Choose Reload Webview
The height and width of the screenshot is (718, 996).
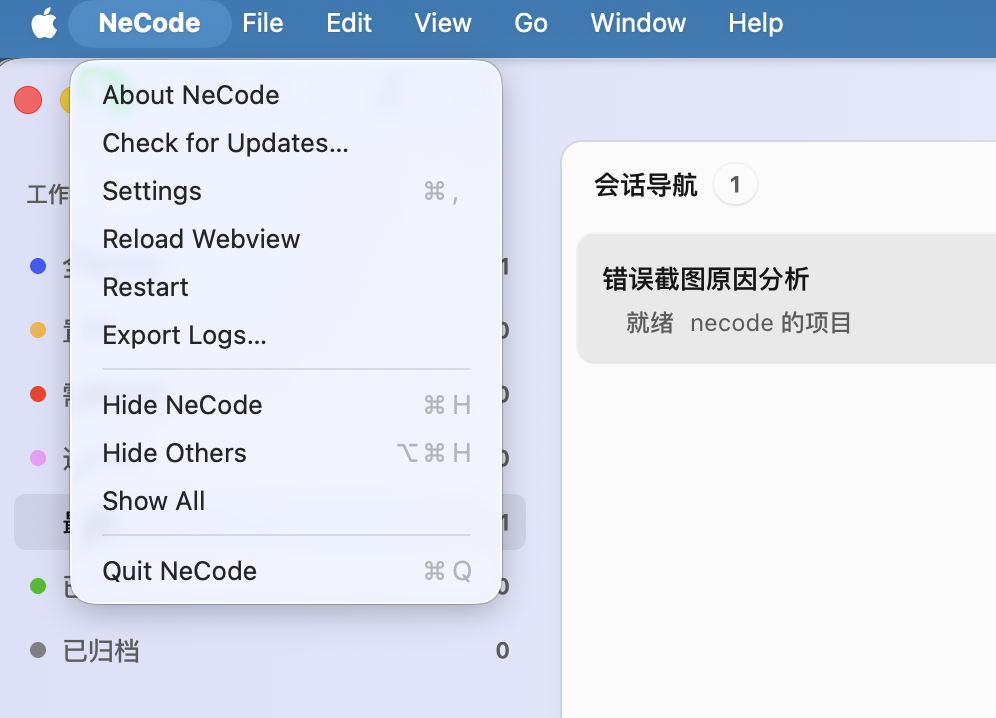point(286,239)
